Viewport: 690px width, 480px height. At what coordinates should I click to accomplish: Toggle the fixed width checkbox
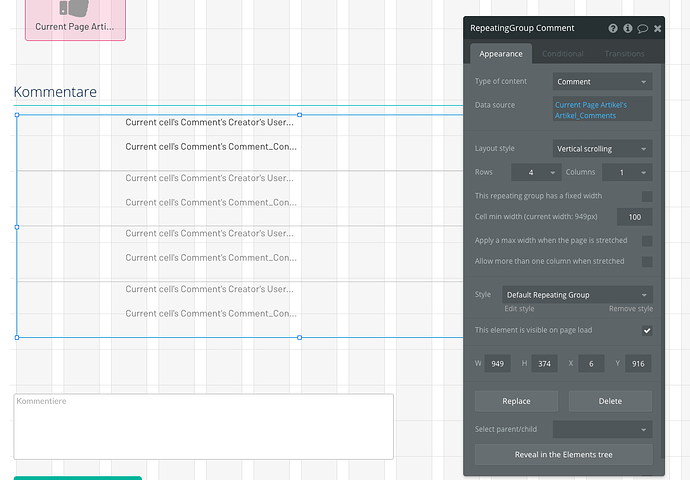(647, 196)
